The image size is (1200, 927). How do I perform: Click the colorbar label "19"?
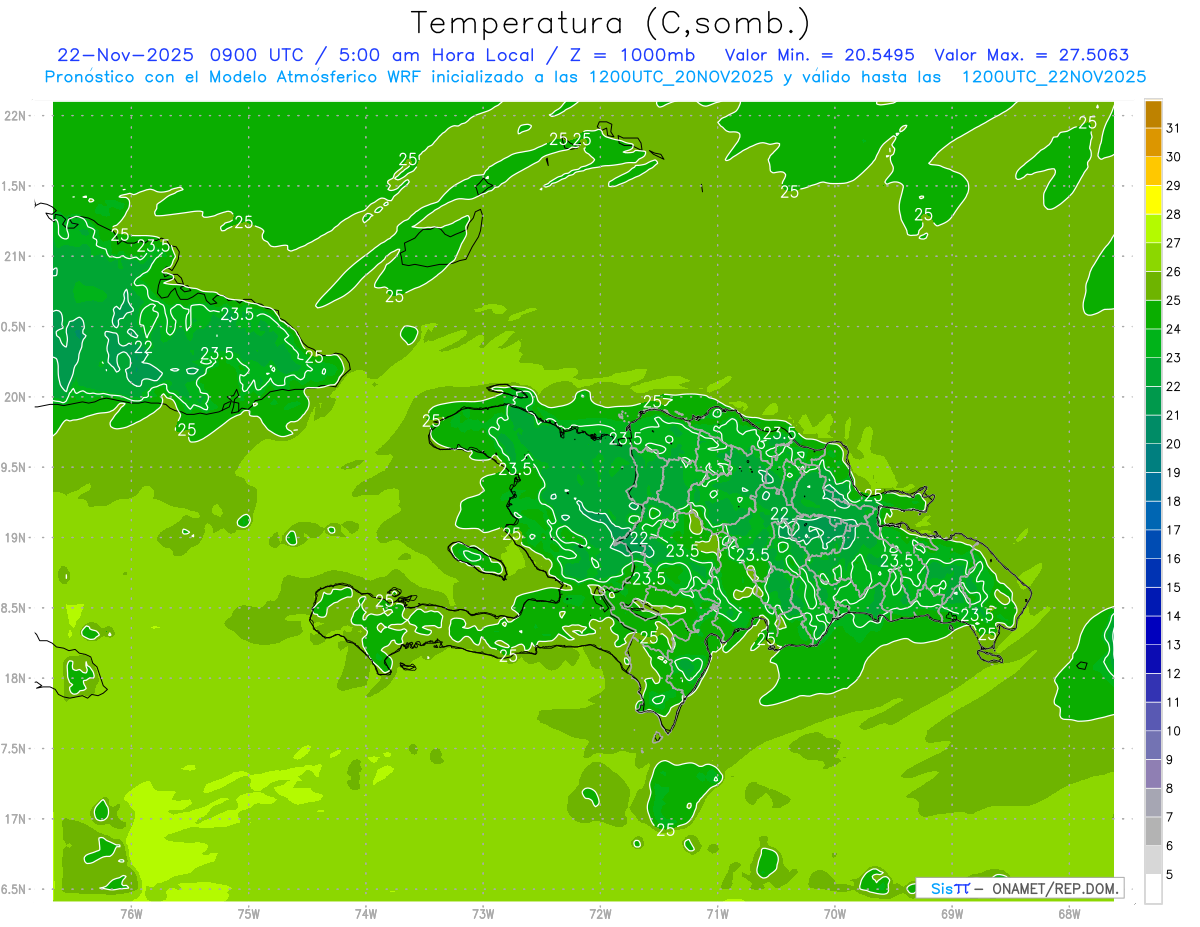click(1174, 473)
